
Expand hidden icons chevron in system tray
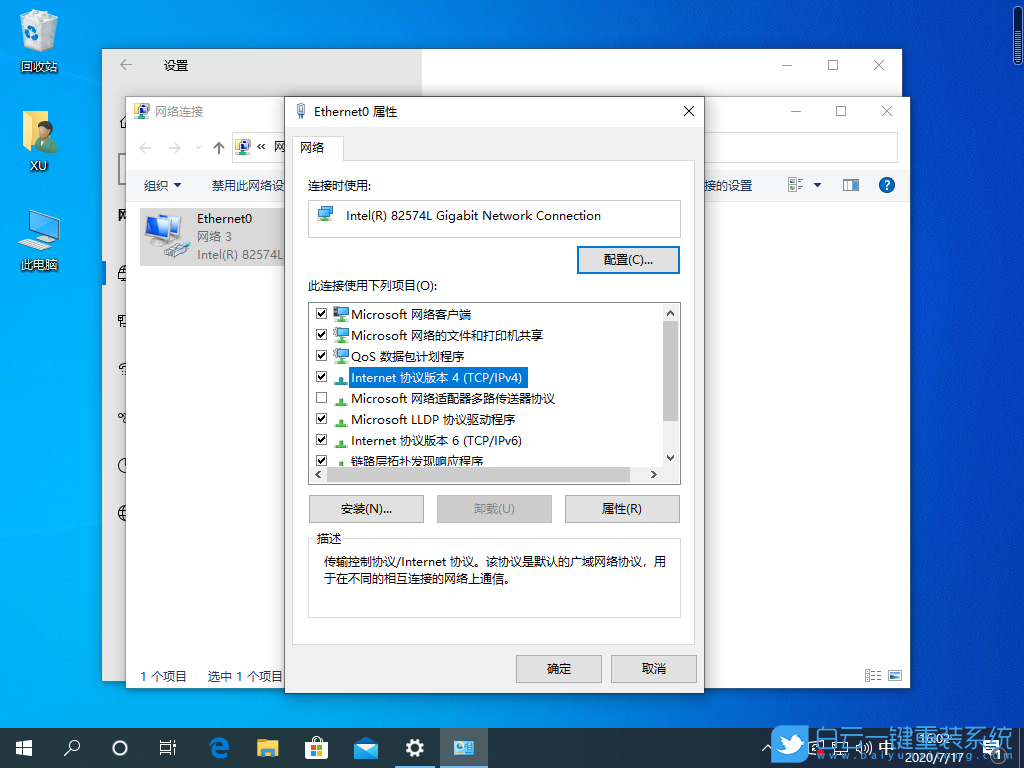click(x=767, y=747)
